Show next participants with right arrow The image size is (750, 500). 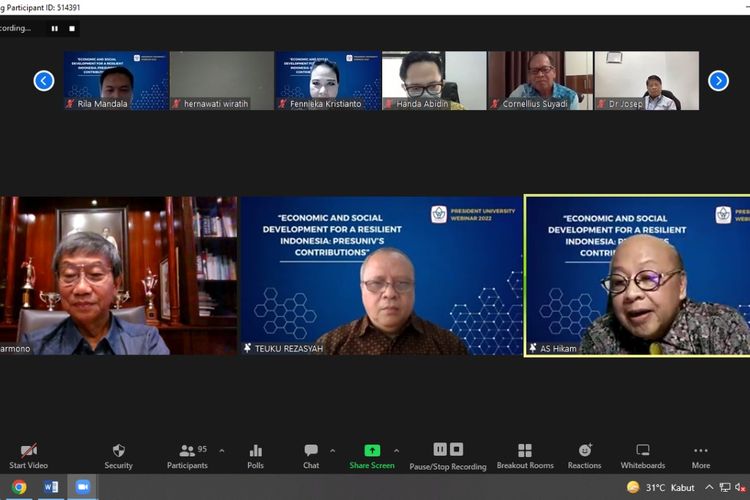coord(718,81)
